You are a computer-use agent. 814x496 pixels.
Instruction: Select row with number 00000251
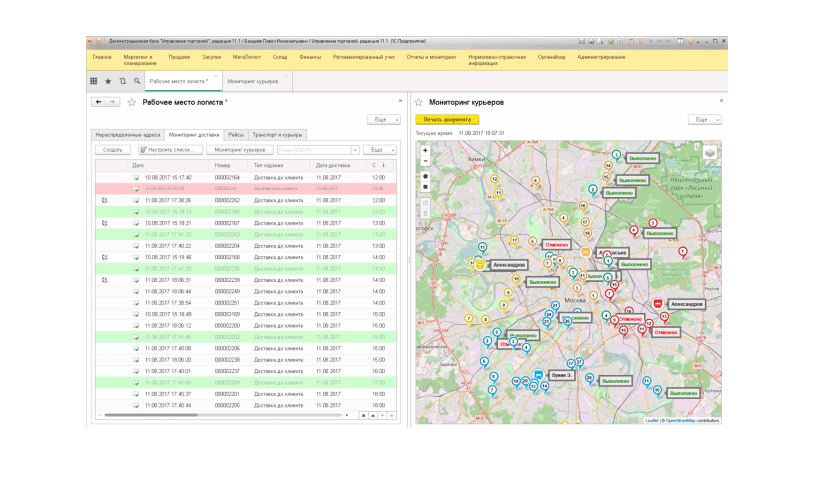[246, 303]
